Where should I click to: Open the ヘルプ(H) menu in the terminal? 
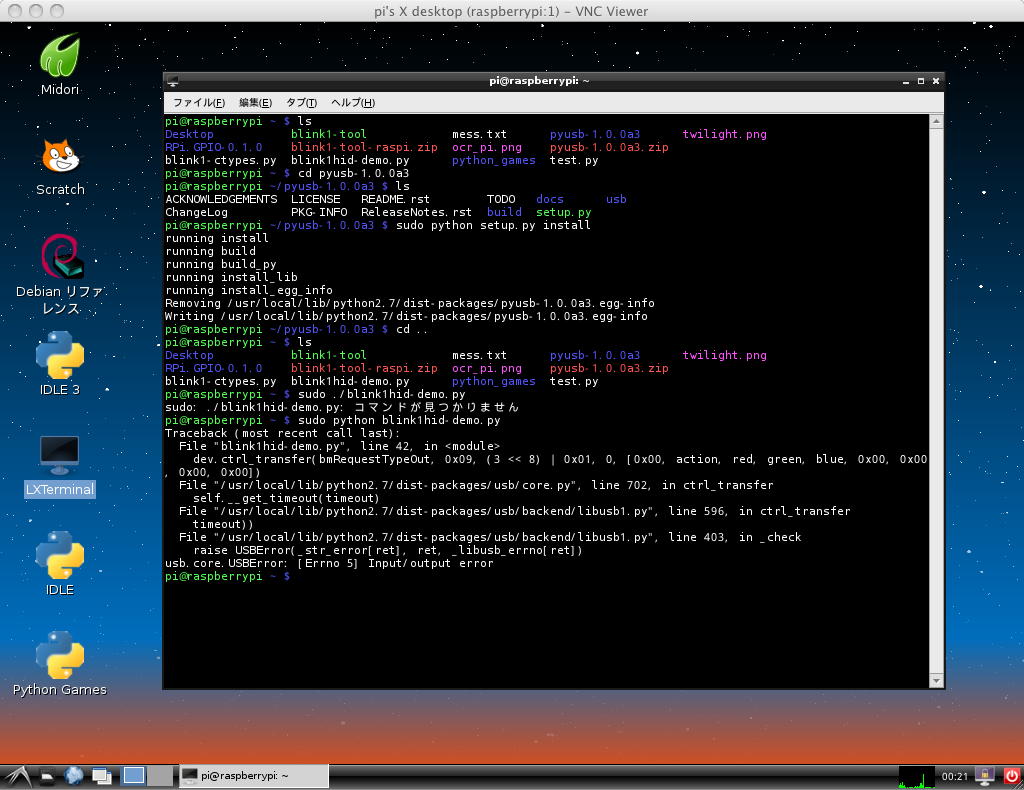(x=352, y=103)
